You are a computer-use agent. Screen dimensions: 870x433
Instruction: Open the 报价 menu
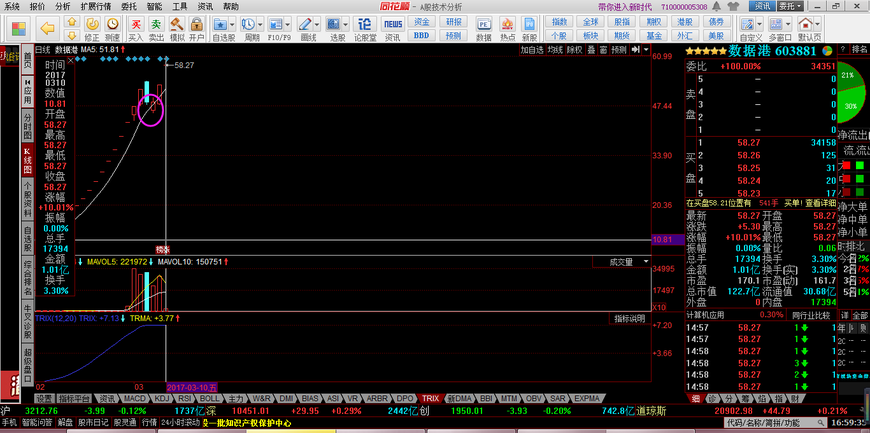(x=38, y=7)
